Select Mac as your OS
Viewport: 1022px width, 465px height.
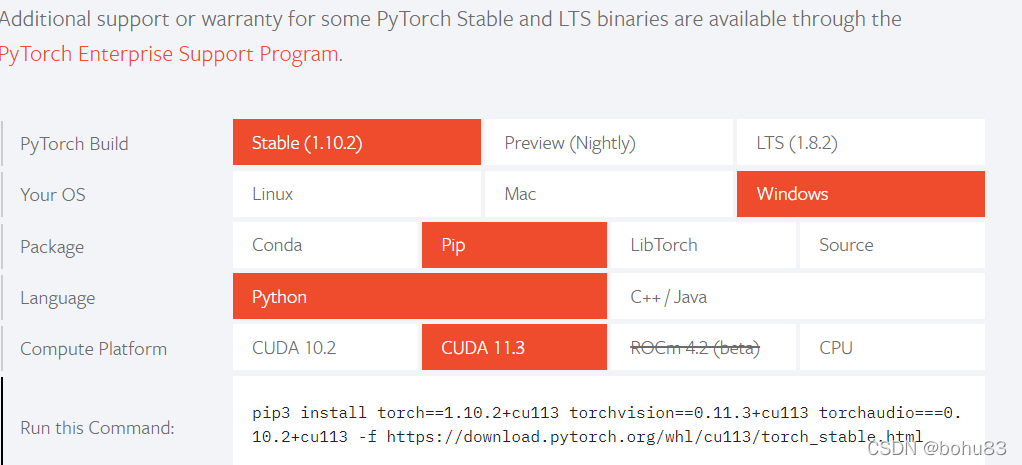point(608,194)
